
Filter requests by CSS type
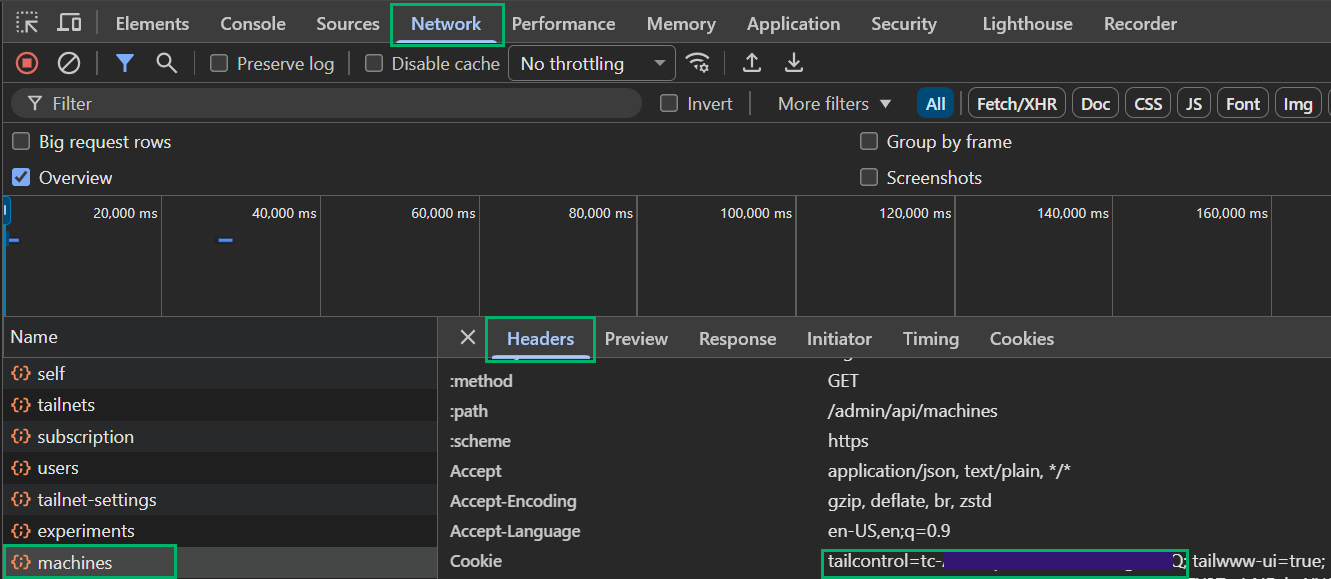click(x=1148, y=103)
